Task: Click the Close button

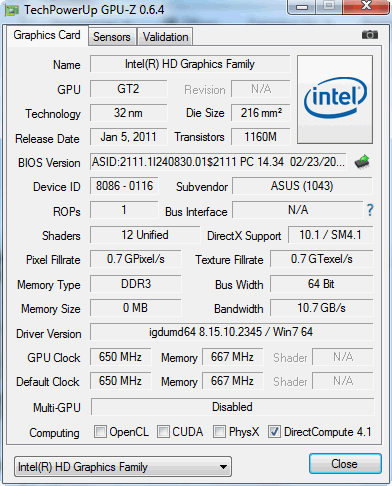Action: pyautogui.click(x=345, y=463)
